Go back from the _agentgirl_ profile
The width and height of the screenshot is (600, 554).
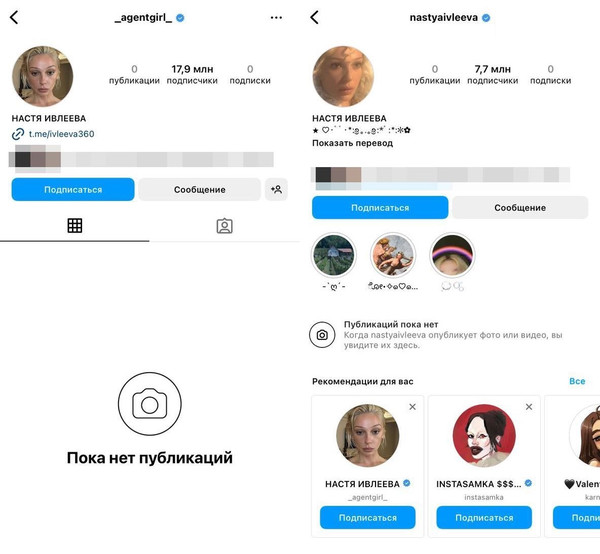coord(14,17)
